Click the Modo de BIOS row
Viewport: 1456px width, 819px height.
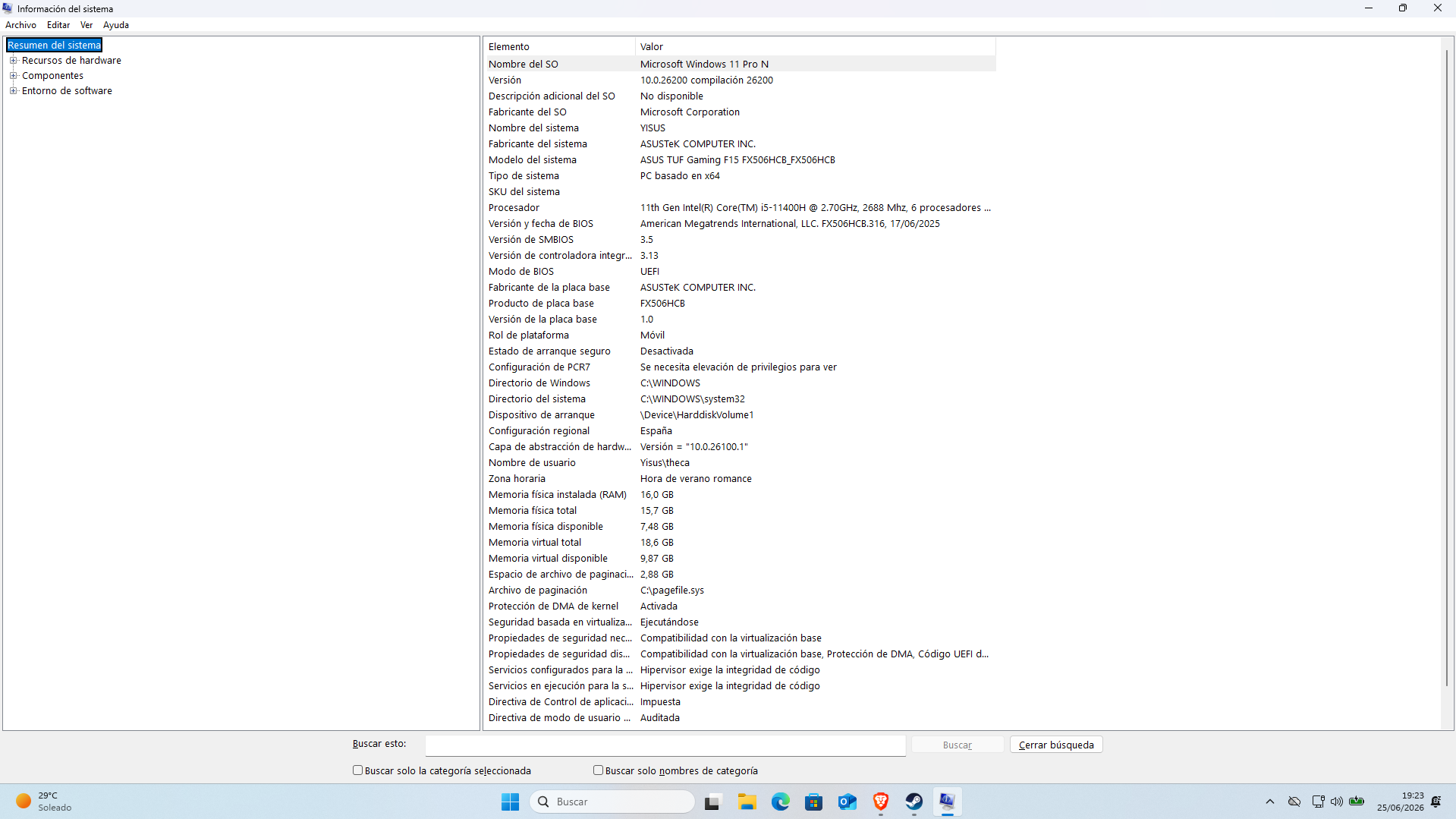click(x=740, y=272)
